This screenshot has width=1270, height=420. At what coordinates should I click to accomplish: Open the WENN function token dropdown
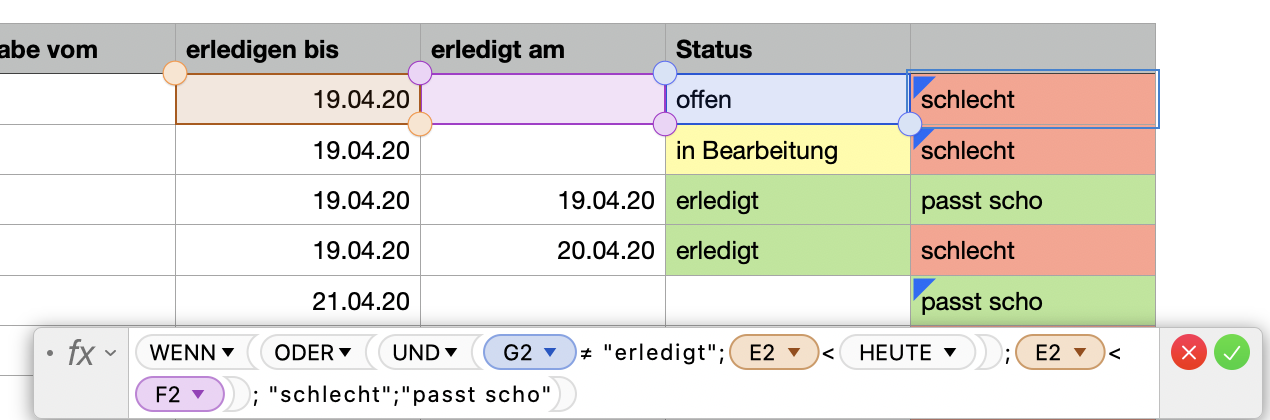click(x=228, y=352)
